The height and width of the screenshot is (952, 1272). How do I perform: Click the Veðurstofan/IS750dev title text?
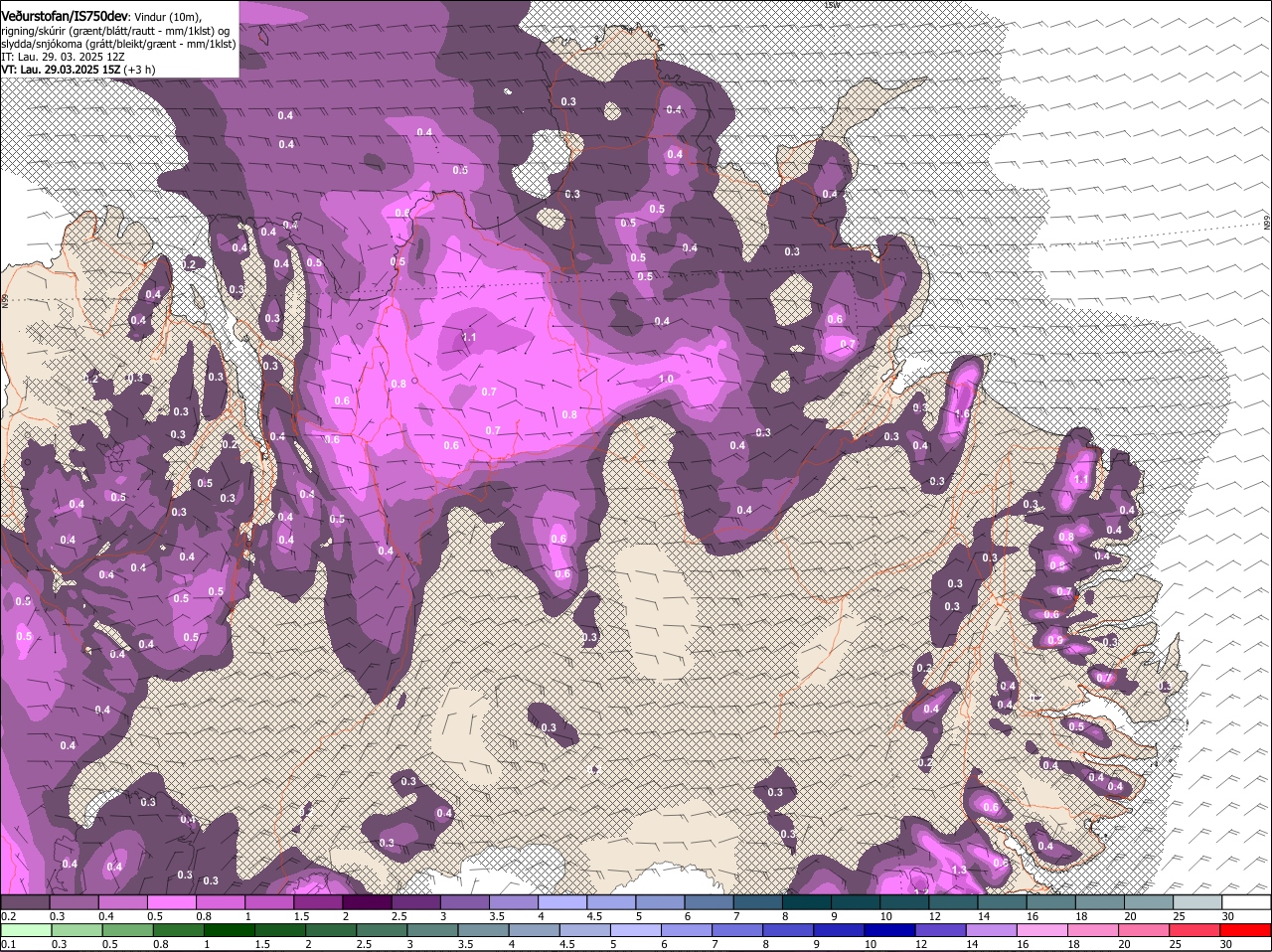pos(65,16)
